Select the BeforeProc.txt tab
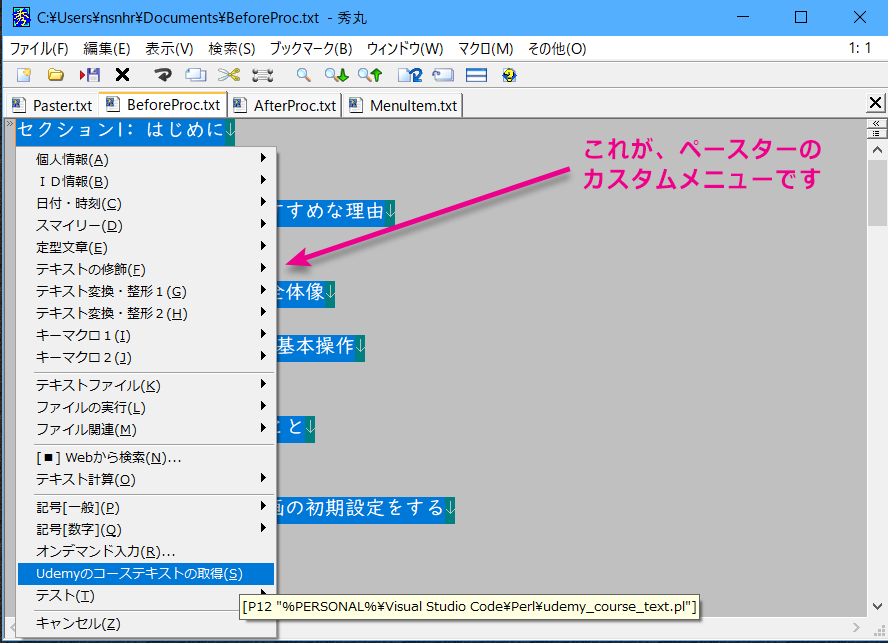 coord(163,105)
